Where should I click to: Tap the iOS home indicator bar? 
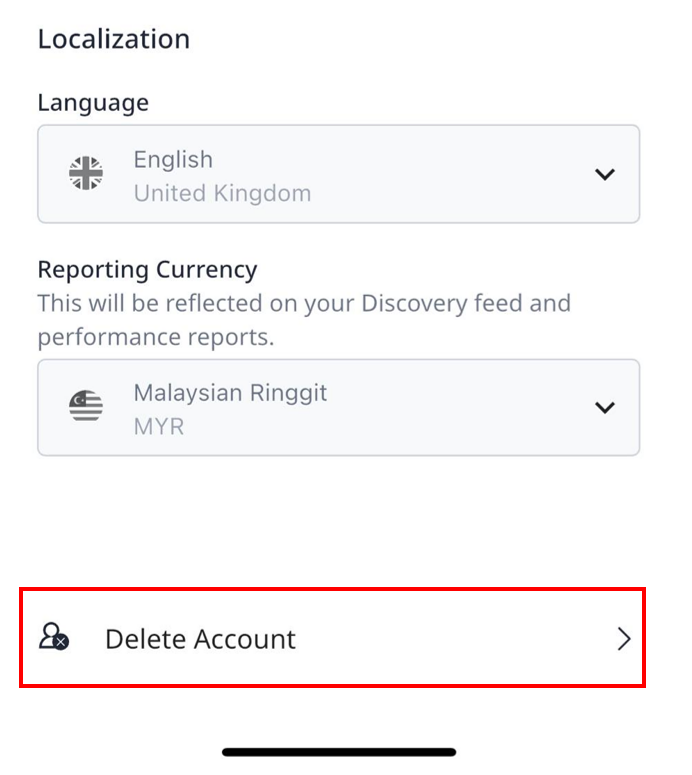click(339, 752)
